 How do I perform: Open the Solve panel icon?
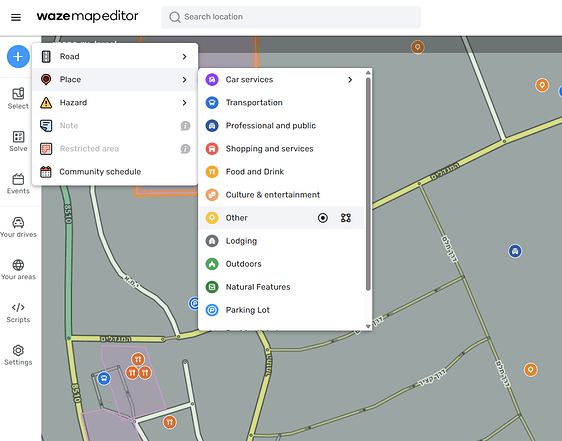tap(18, 141)
